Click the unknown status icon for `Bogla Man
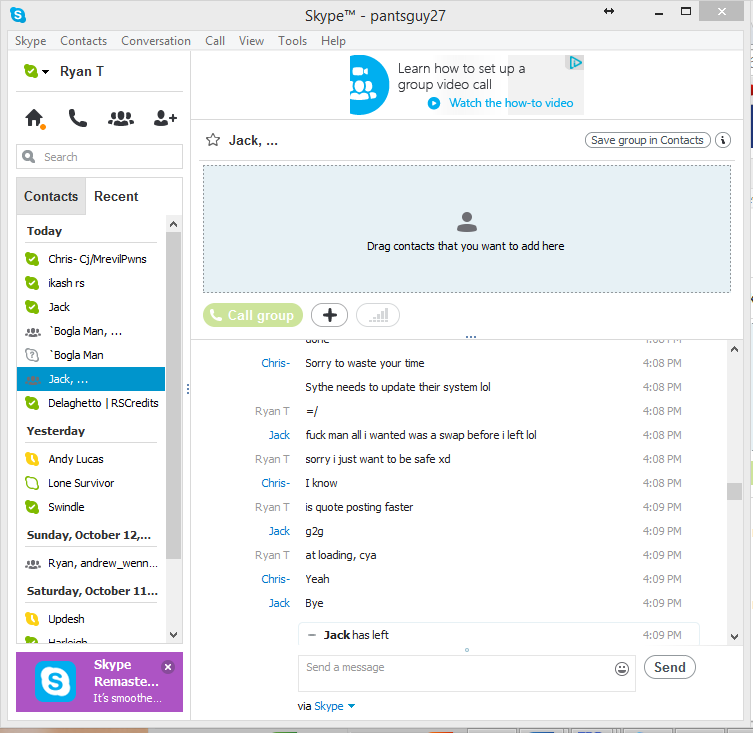 [x=32, y=355]
